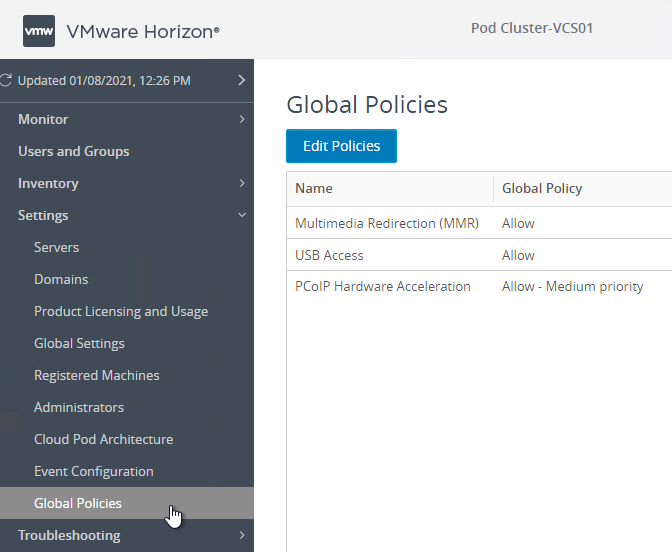
Task: Open Users and Groups page
Action: [74, 151]
